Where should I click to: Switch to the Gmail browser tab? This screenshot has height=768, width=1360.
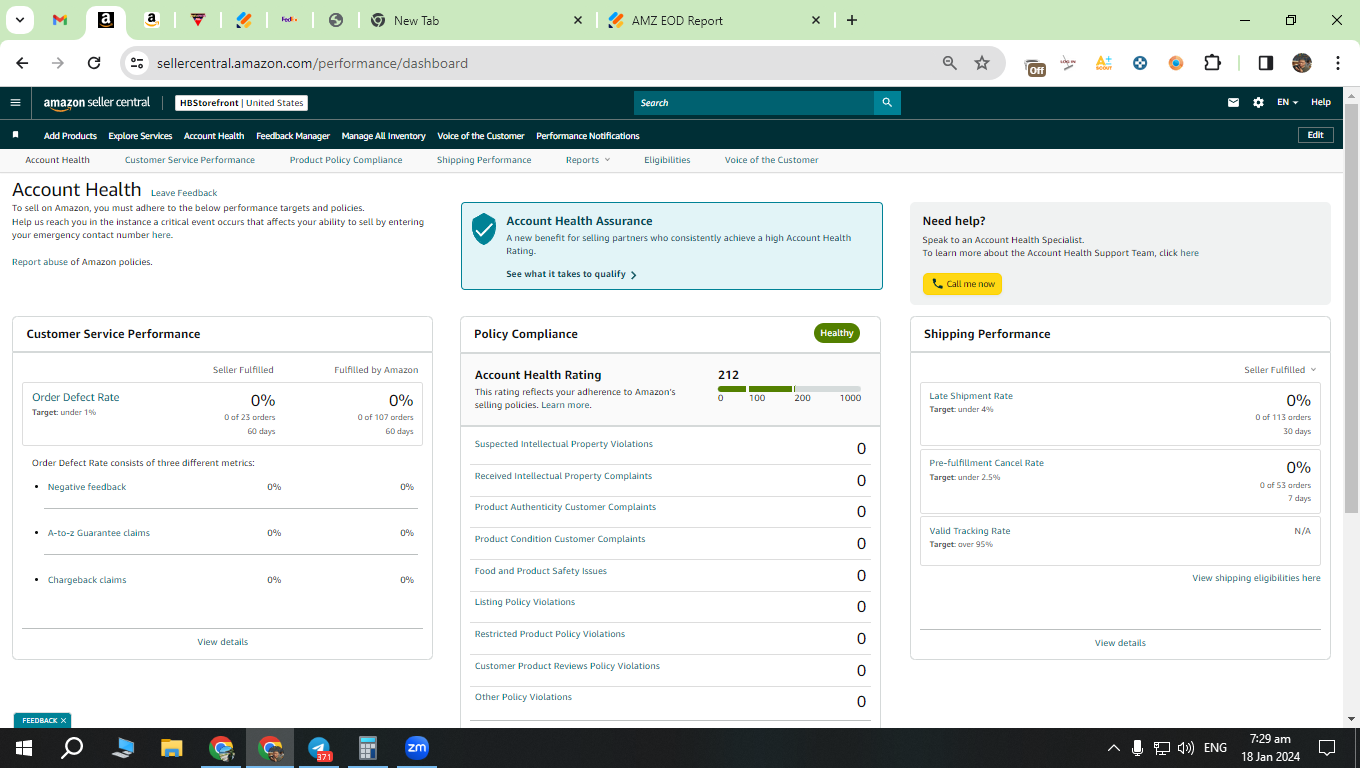(x=60, y=20)
